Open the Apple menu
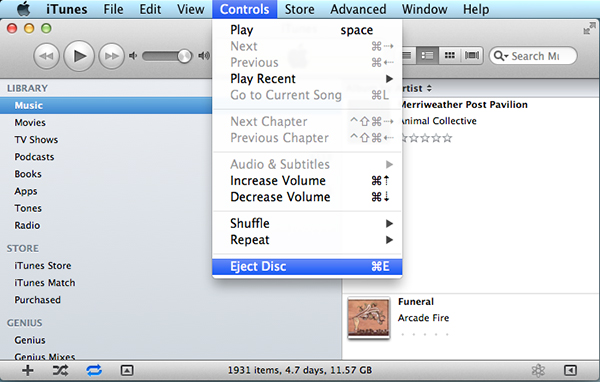 point(24,9)
